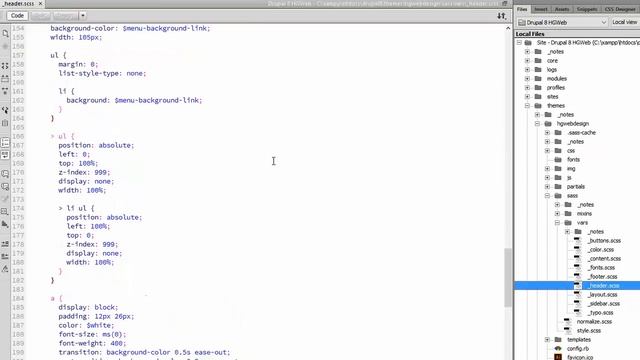The width and height of the screenshot is (640, 360).
Task: Collapse the Site - Drupal 8 HGWeb root
Action: (519, 42)
